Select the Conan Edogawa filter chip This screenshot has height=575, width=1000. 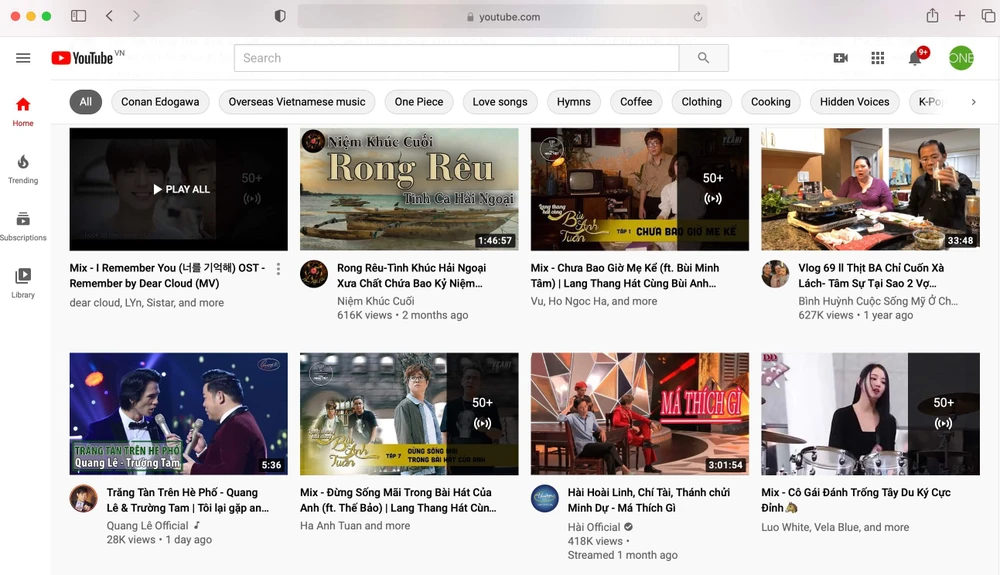pyautogui.click(x=160, y=102)
